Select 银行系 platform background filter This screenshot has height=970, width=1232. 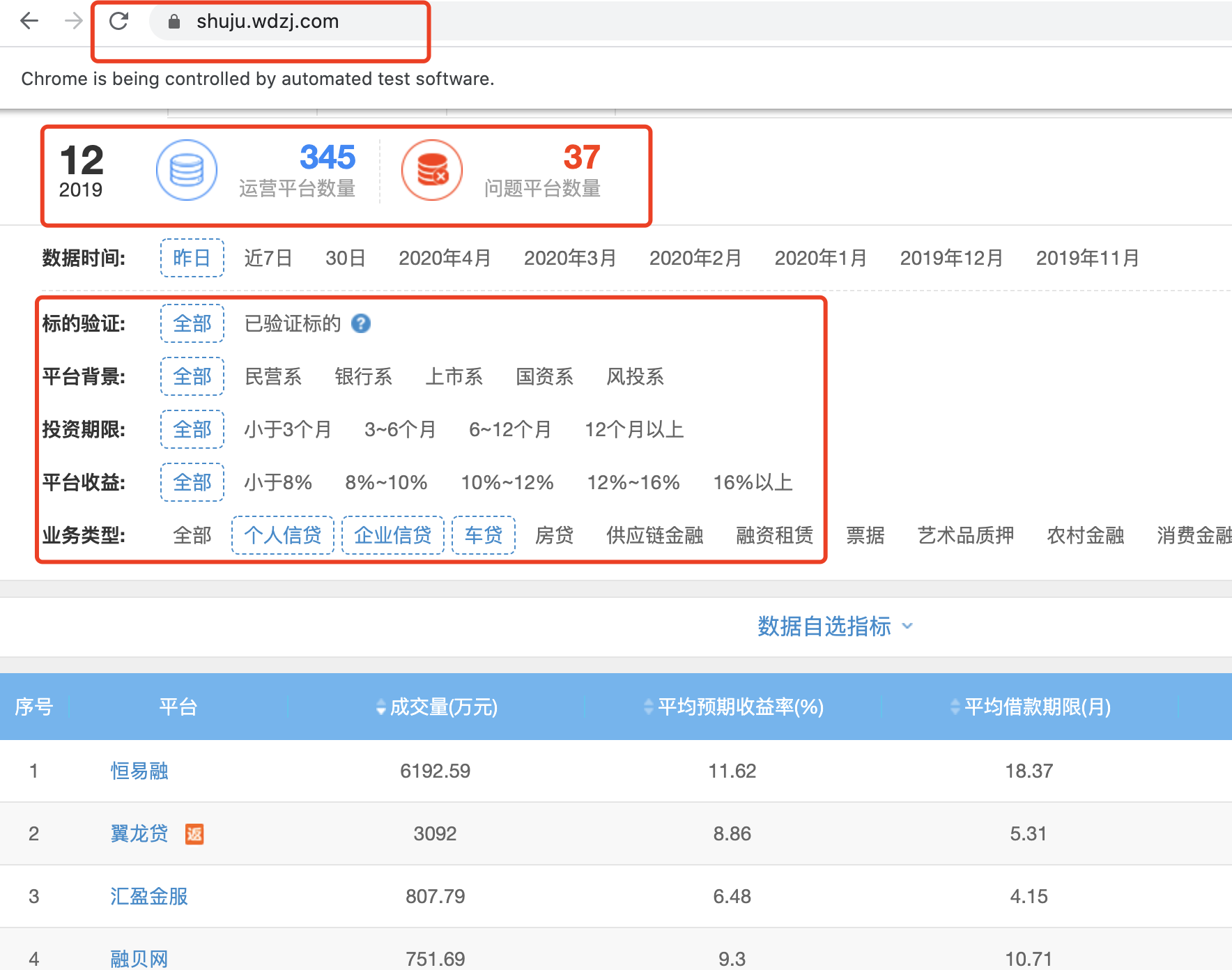[363, 376]
